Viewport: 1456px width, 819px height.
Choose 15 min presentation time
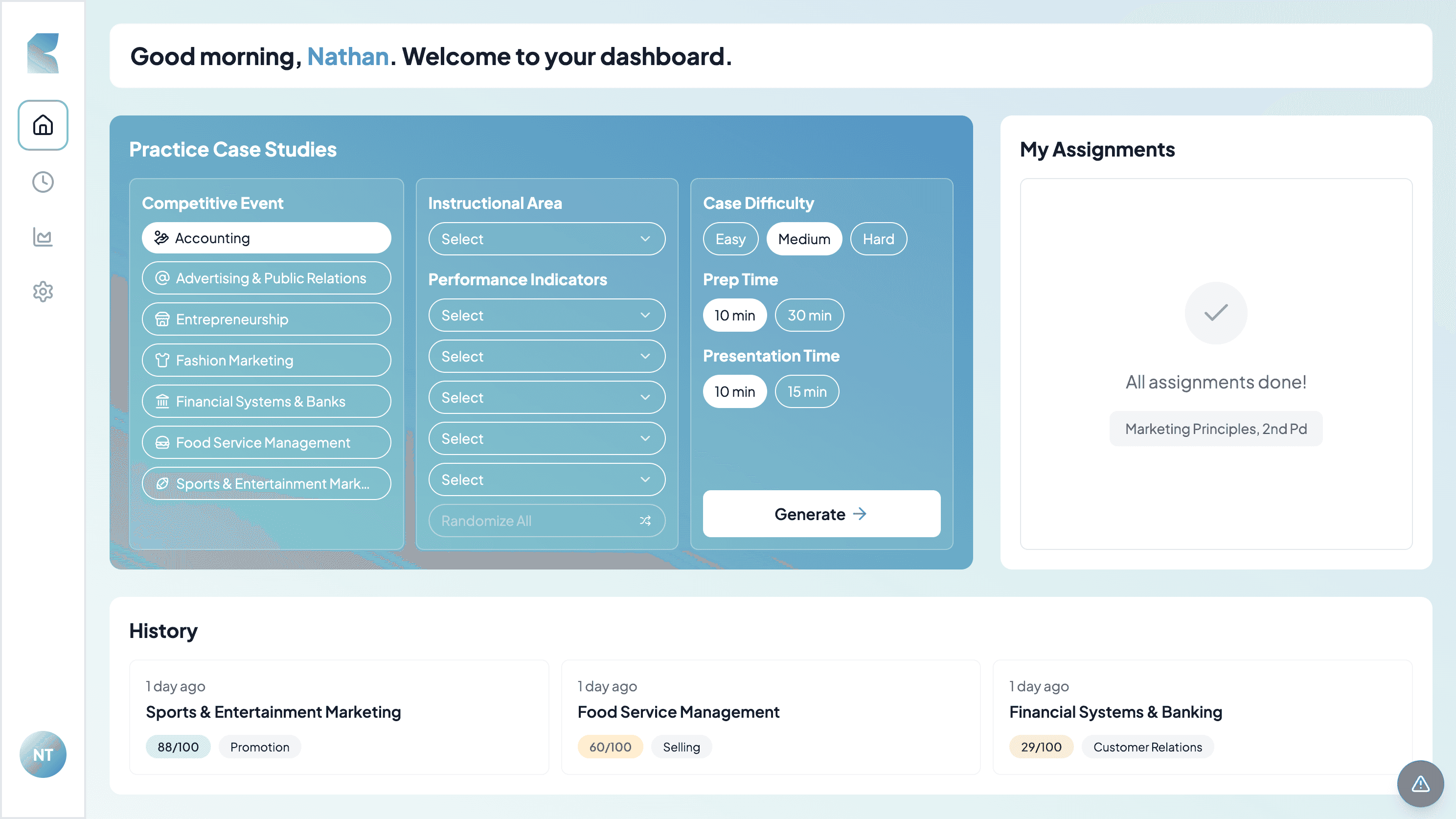pos(807,391)
